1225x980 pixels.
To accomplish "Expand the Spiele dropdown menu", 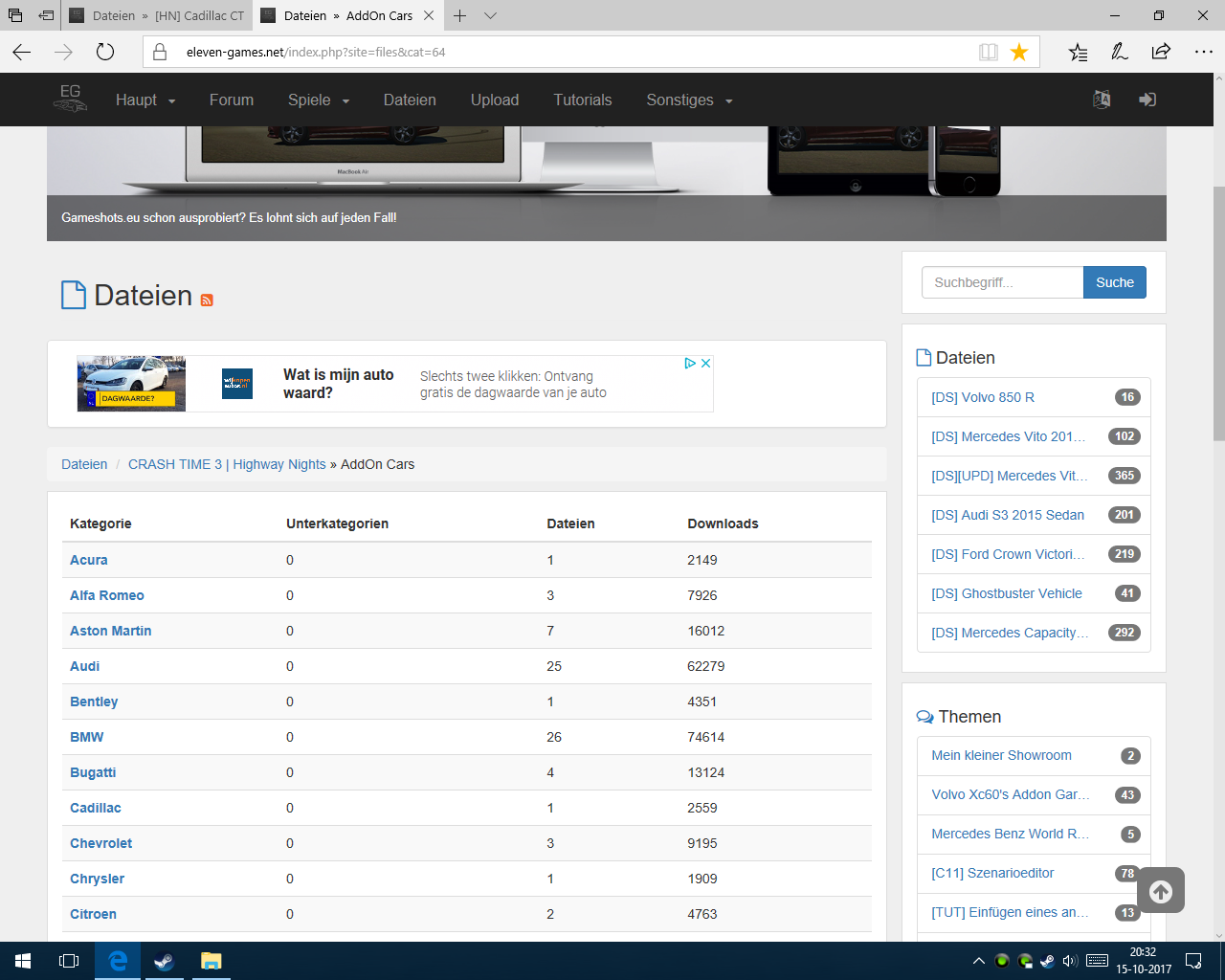I will pyautogui.click(x=319, y=100).
